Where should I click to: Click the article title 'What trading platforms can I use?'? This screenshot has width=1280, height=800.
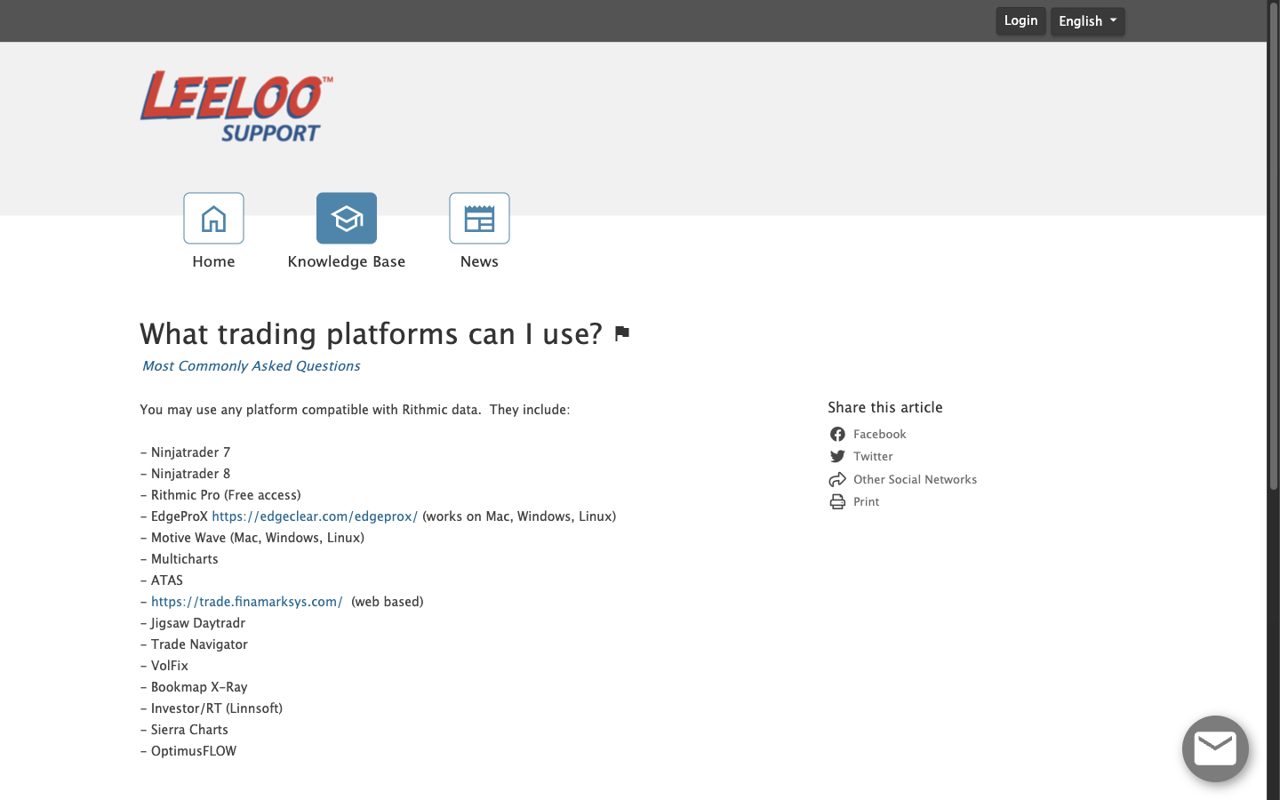pyautogui.click(x=371, y=333)
